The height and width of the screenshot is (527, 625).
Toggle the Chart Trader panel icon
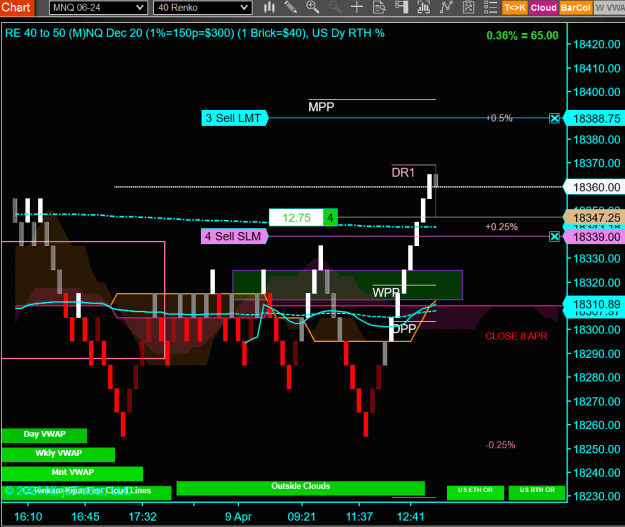point(401,7)
